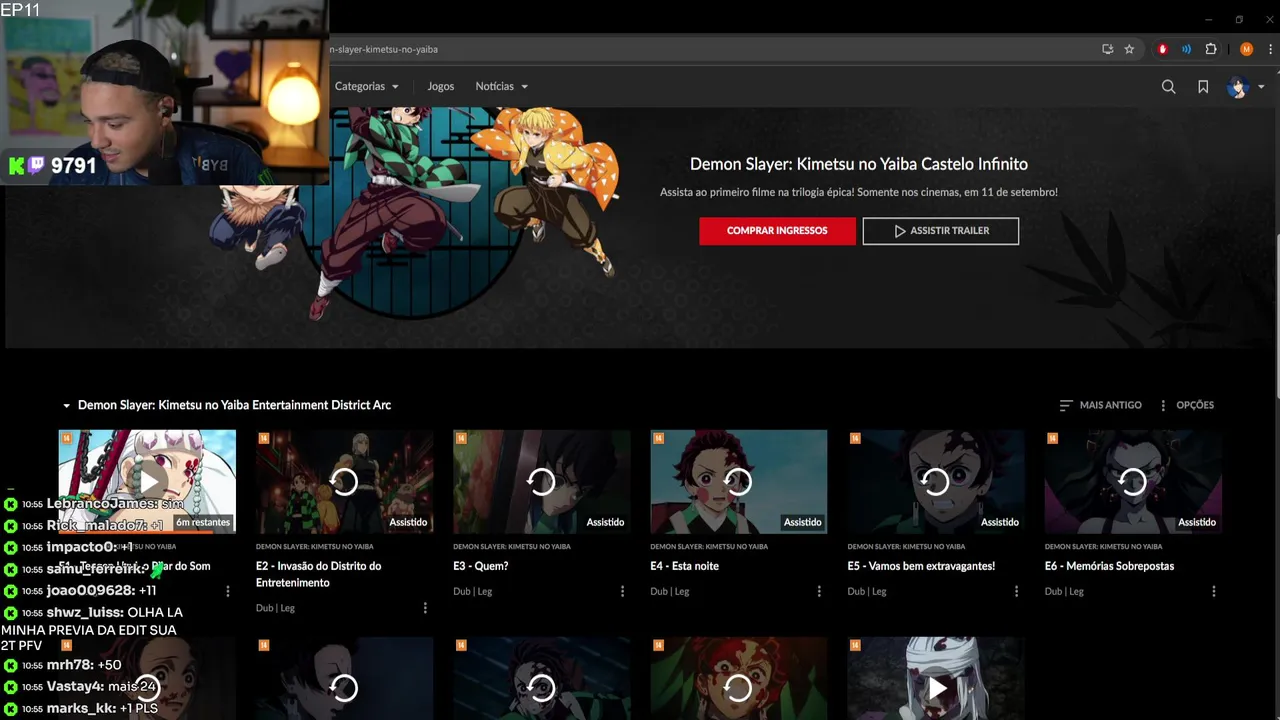Image resolution: width=1280 pixels, height=720 pixels.
Task: Click series name above E3 - Quem?
Action: 511,547
